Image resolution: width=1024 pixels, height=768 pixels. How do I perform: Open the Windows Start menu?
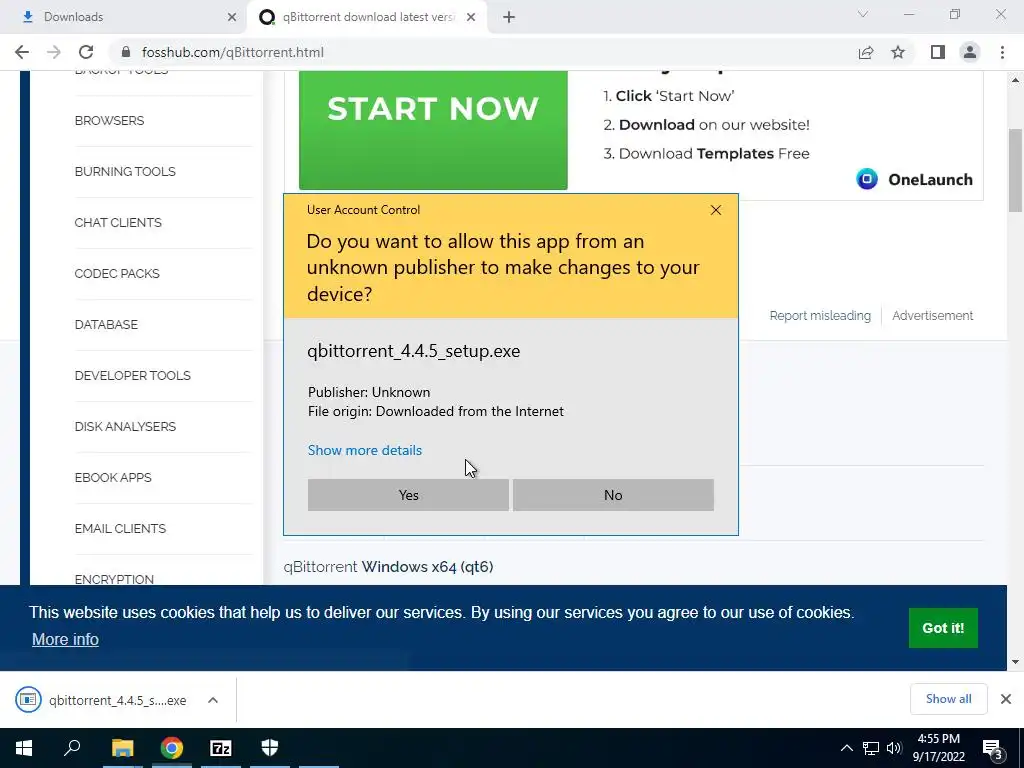(24, 748)
